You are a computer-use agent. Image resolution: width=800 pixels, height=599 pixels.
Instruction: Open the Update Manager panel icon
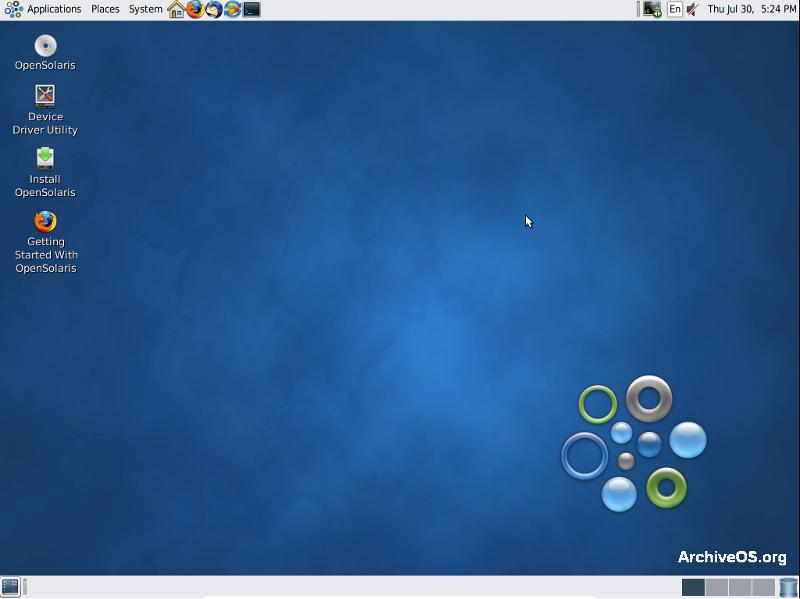coord(233,9)
